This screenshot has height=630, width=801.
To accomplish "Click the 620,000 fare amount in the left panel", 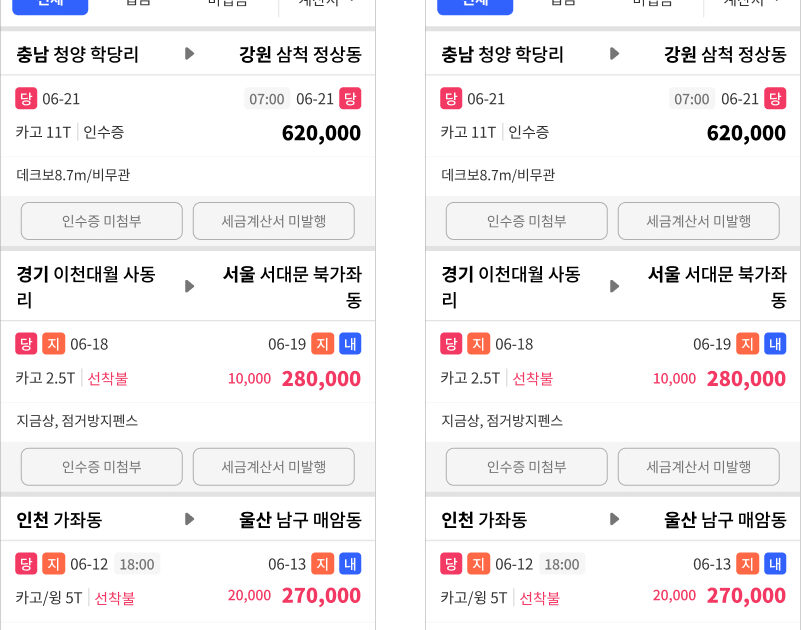I will 321,133.
